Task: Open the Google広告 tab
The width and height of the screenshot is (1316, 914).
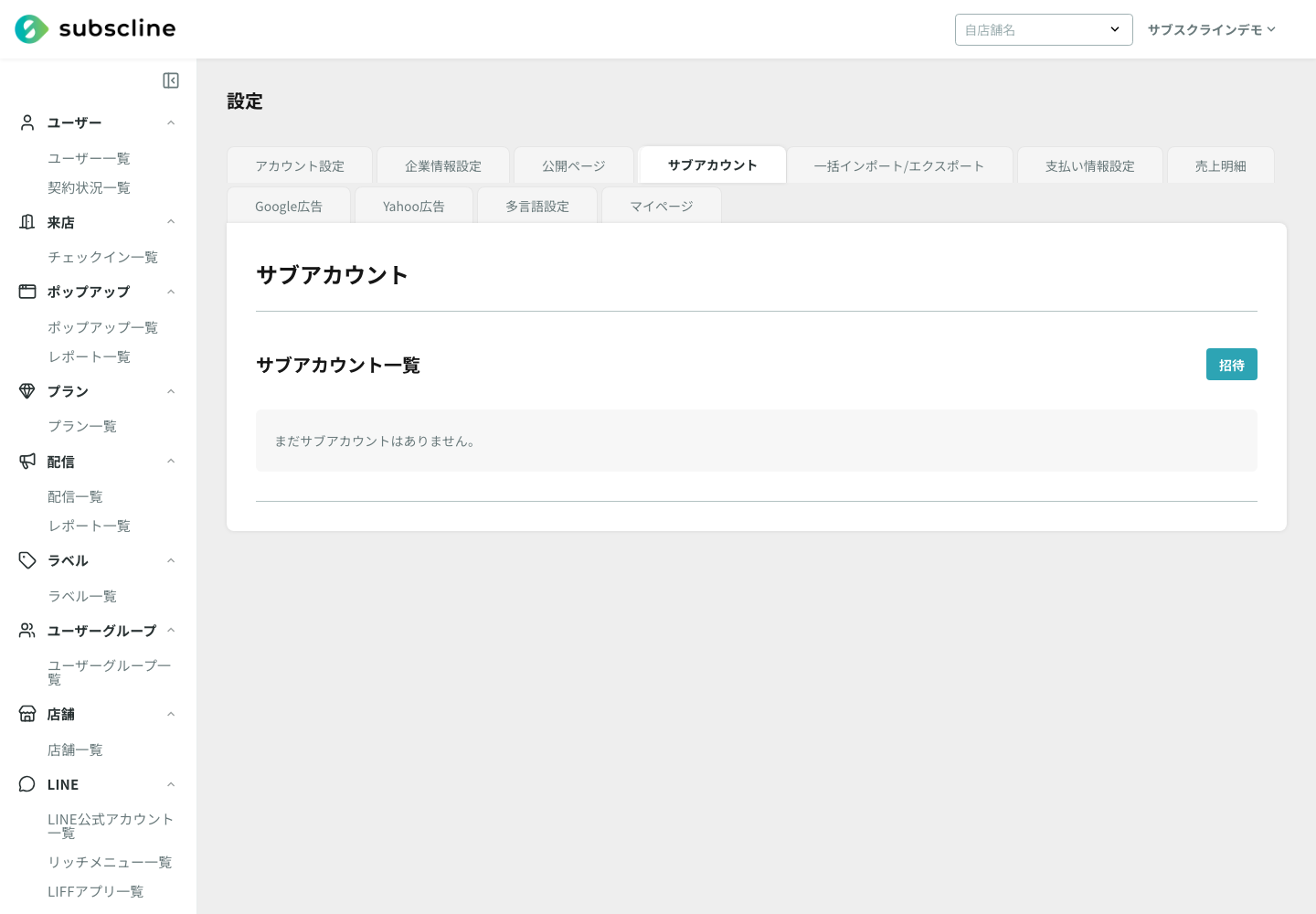Action: [x=289, y=206]
